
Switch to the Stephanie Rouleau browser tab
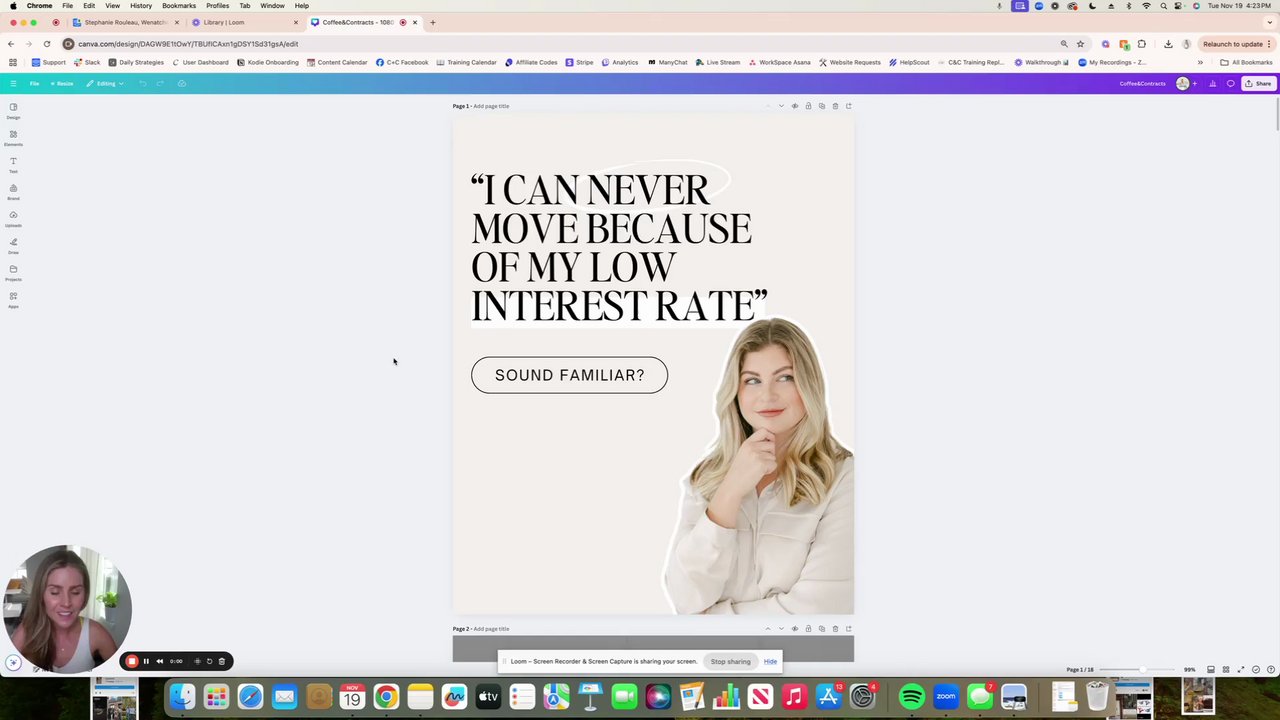125,22
